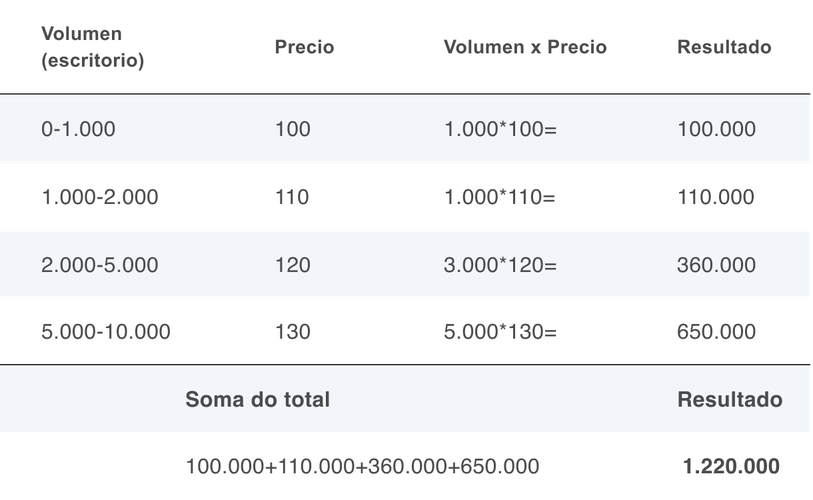
Task: Click the price cell showing 130
Action: (x=292, y=332)
